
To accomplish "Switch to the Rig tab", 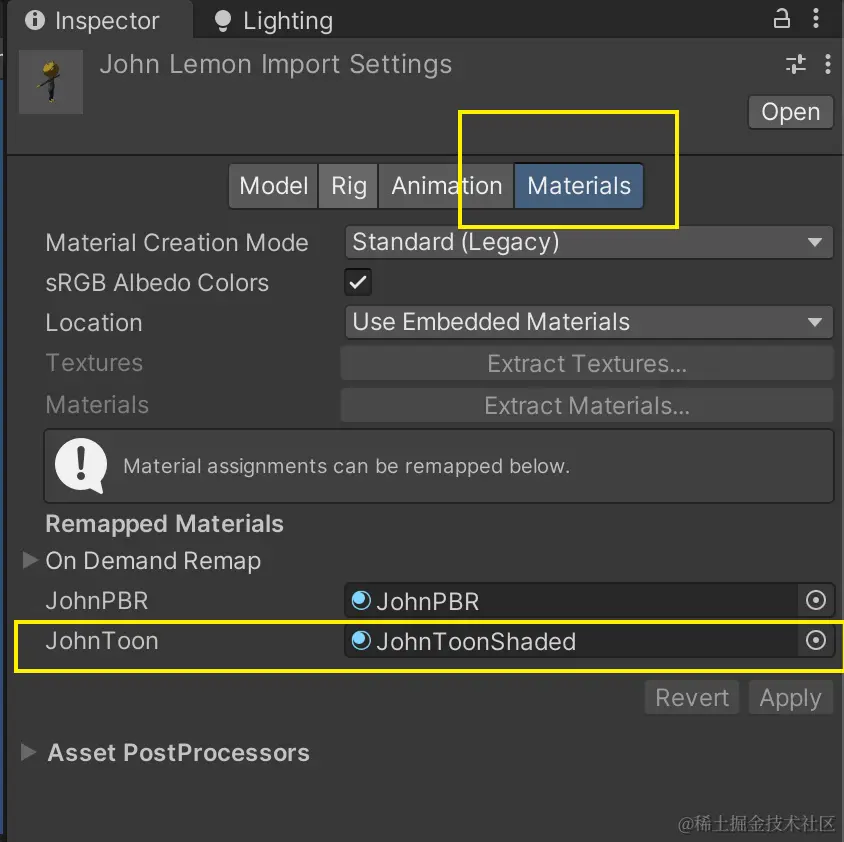I will pyautogui.click(x=349, y=186).
